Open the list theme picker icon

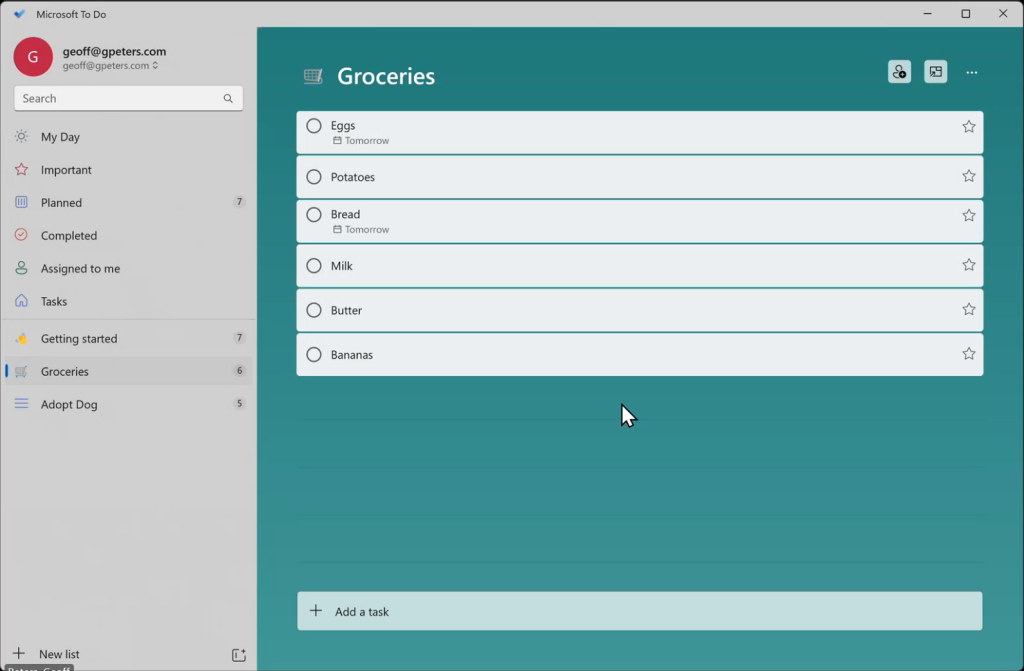[x=935, y=72]
